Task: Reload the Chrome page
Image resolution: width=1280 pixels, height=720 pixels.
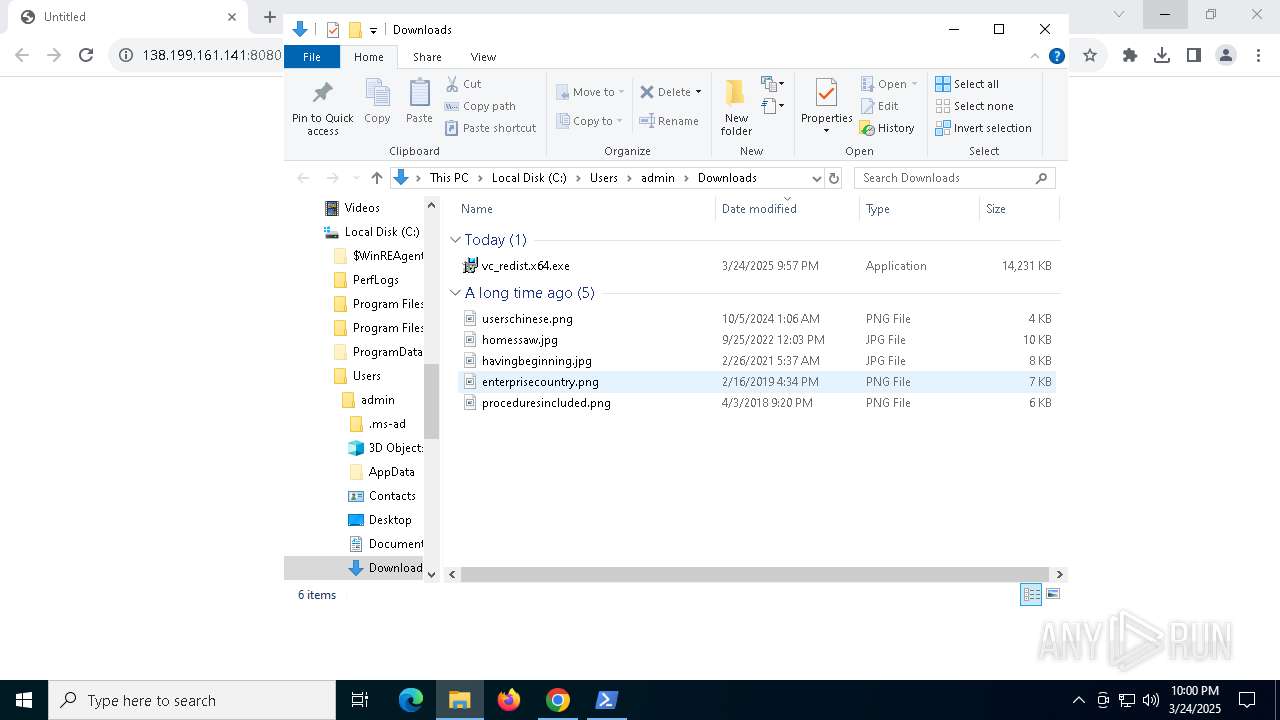Action: [86, 56]
